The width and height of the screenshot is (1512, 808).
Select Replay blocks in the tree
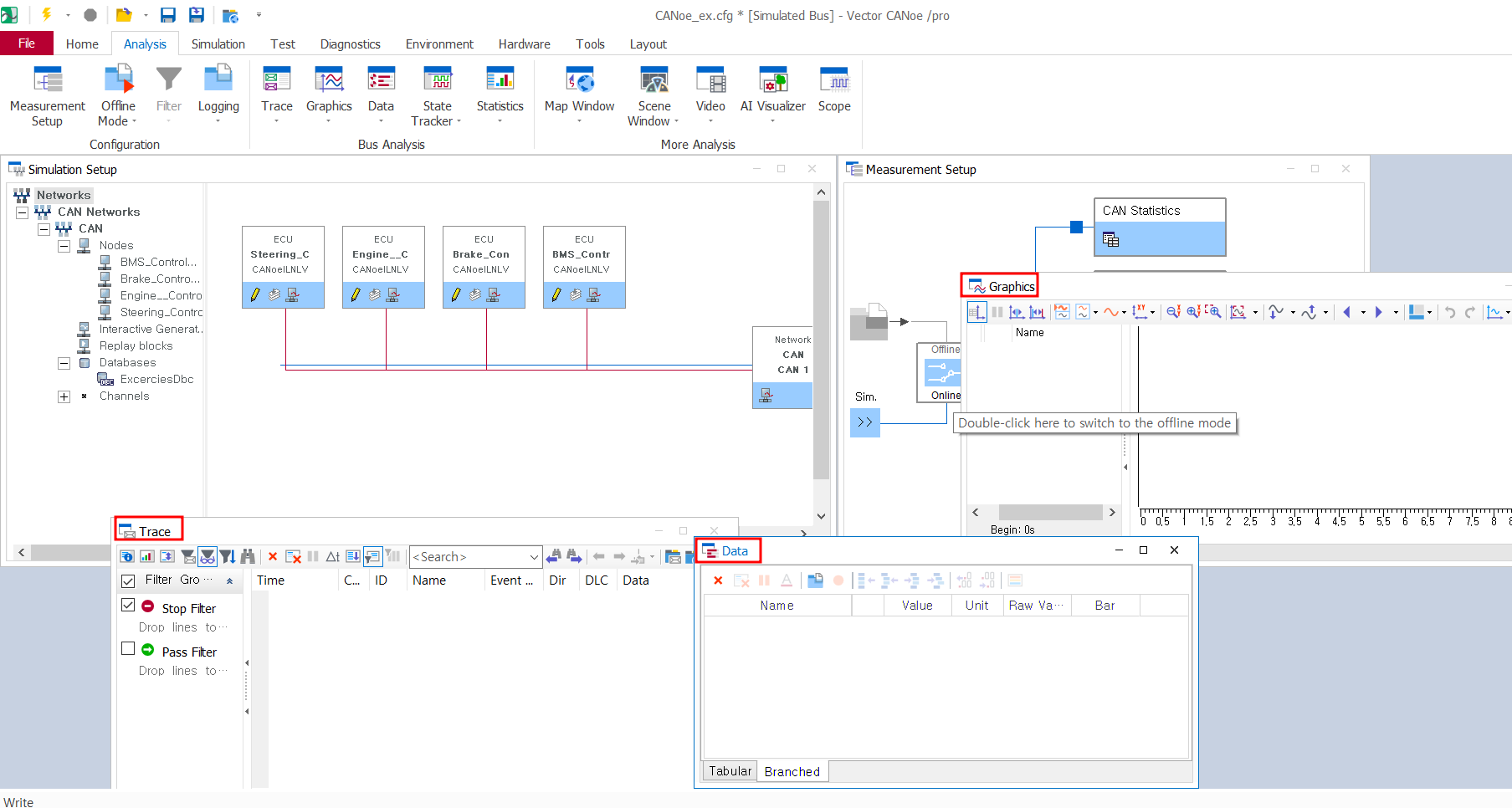[x=136, y=346]
